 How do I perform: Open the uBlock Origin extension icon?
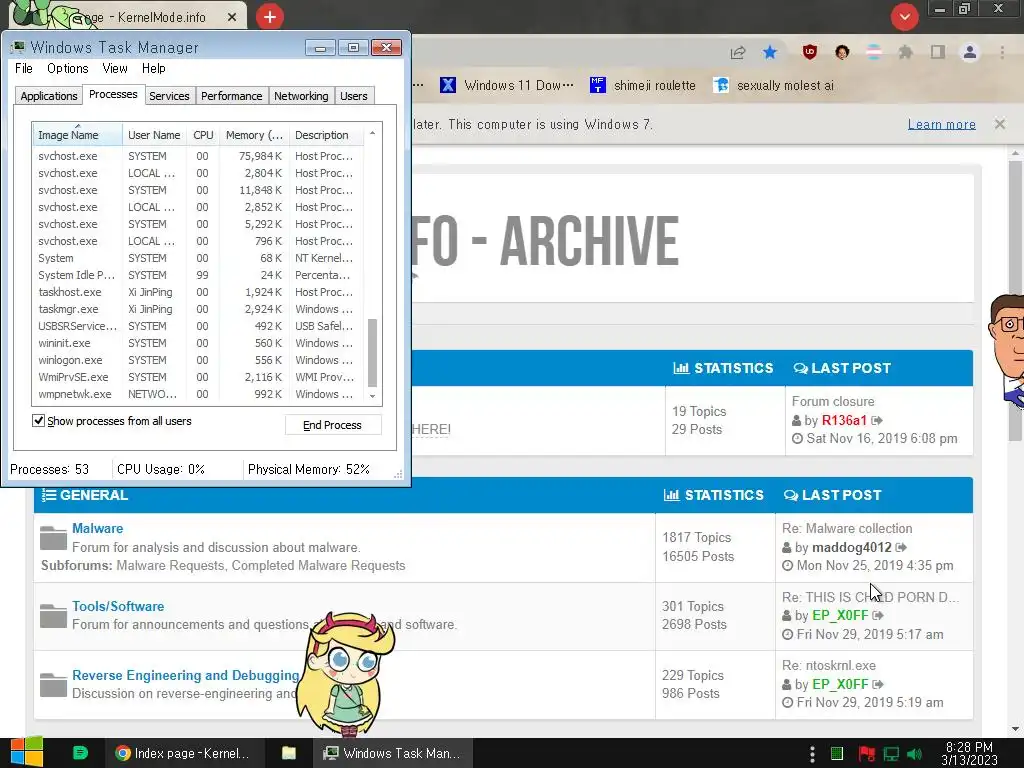[x=810, y=52]
